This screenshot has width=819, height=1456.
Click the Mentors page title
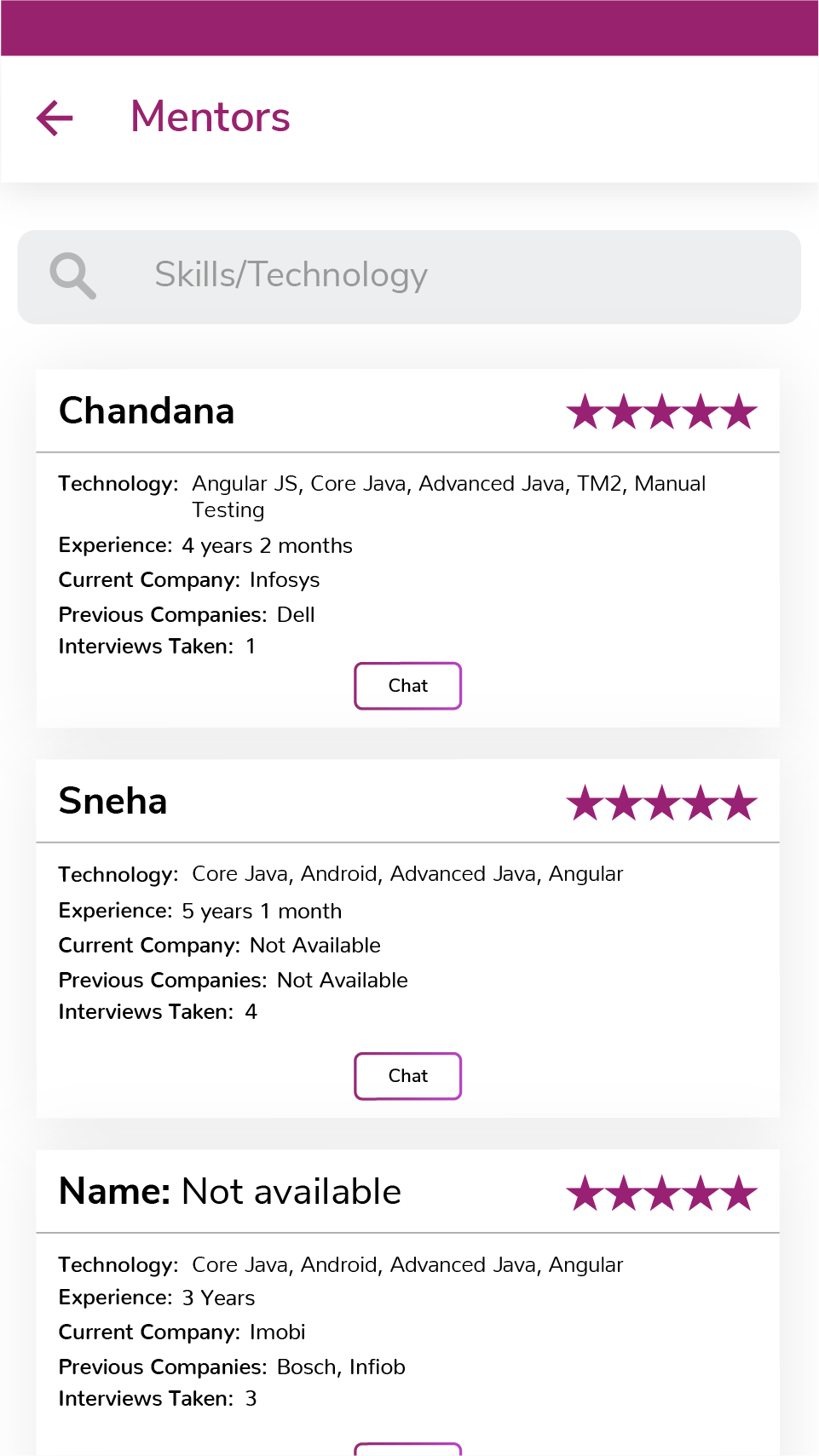click(x=211, y=117)
